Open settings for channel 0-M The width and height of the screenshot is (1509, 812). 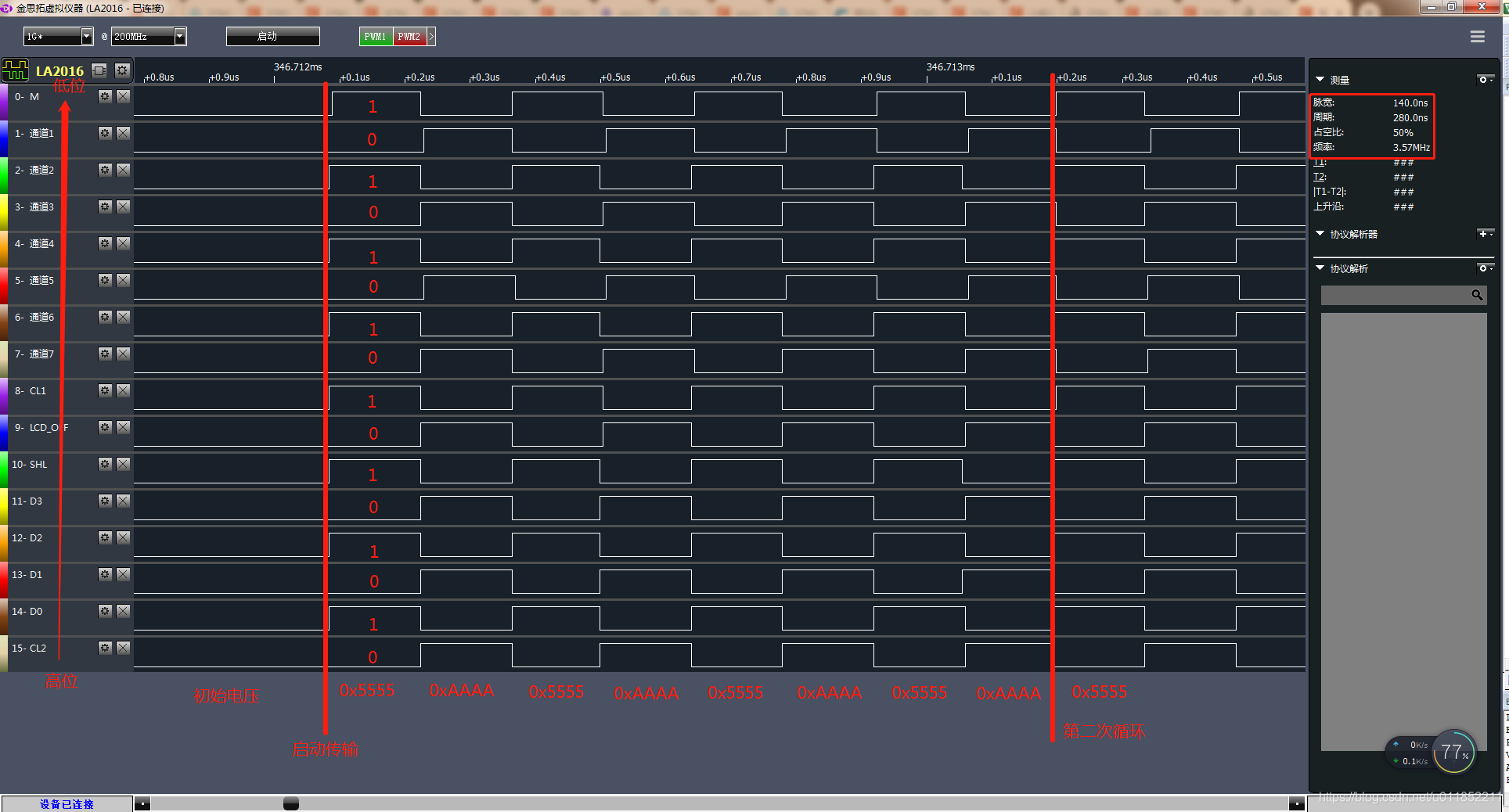[104, 96]
